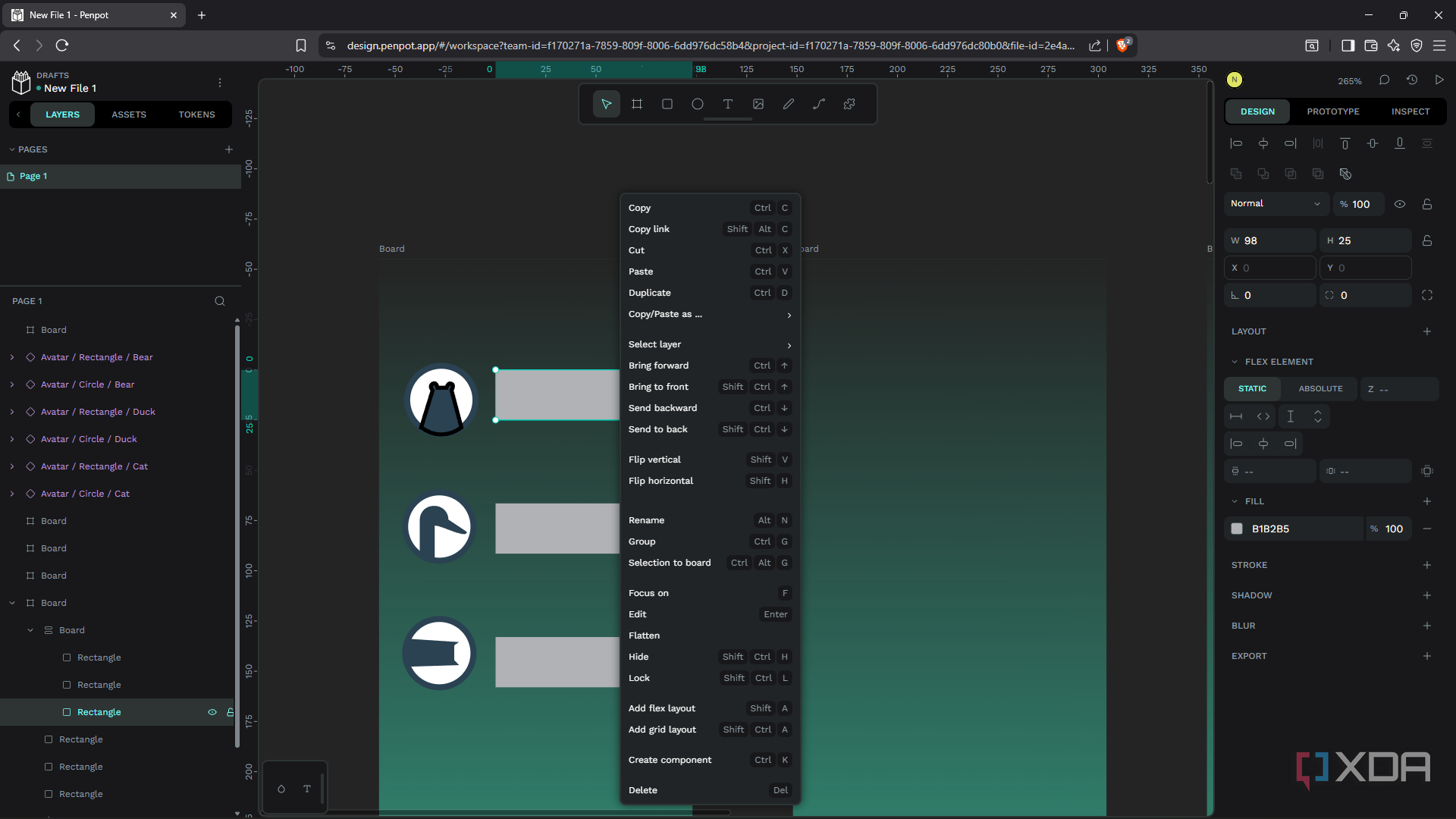The image size is (1456, 819).
Task: Align selection to top edge
Action: click(1345, 143)
